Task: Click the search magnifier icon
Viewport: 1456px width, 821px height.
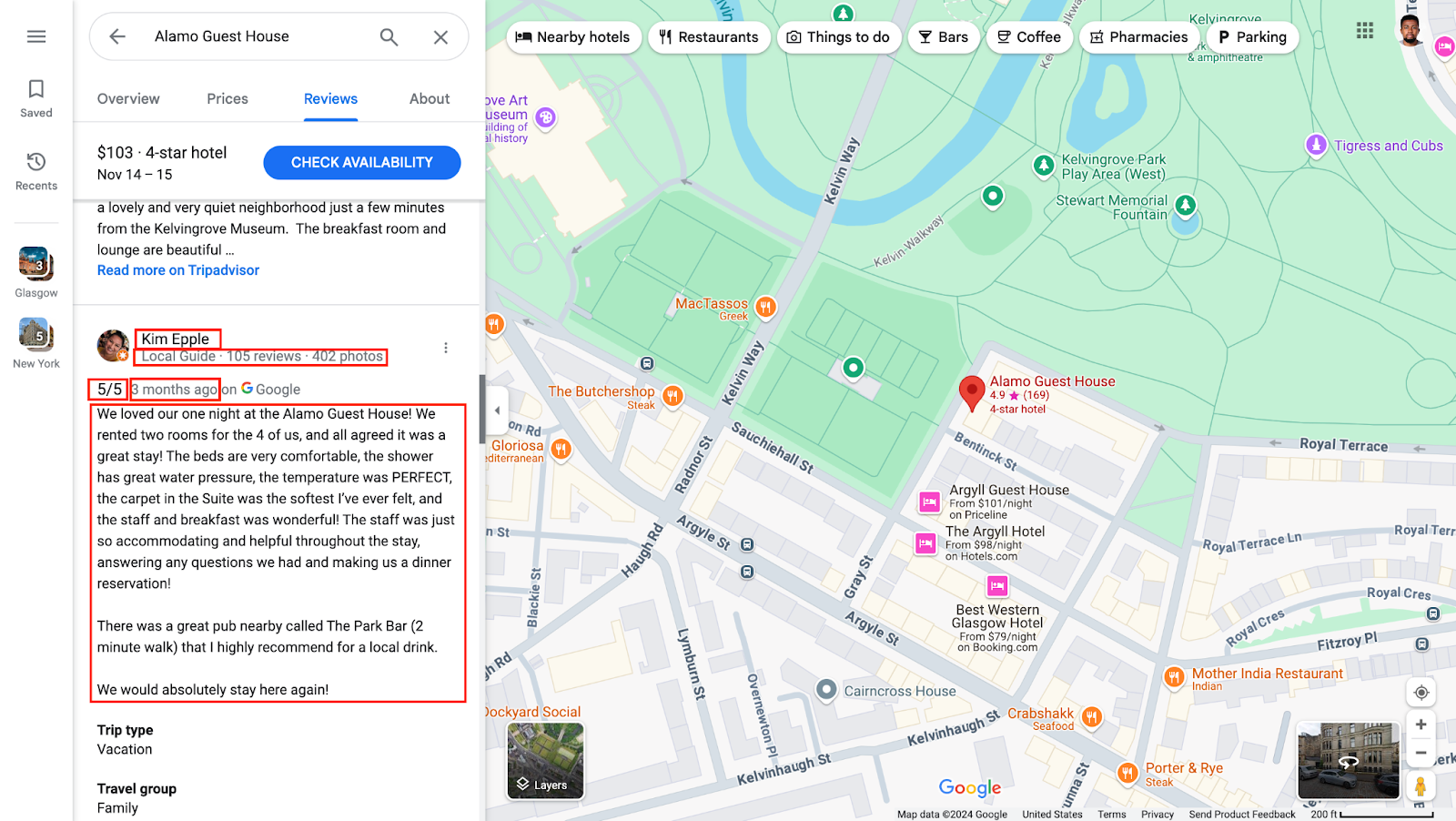Action: pos(389,36)
